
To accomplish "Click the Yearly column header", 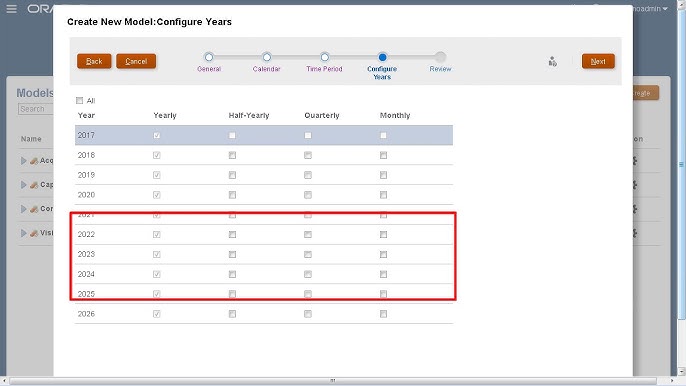I will click(x=165, y=116).
